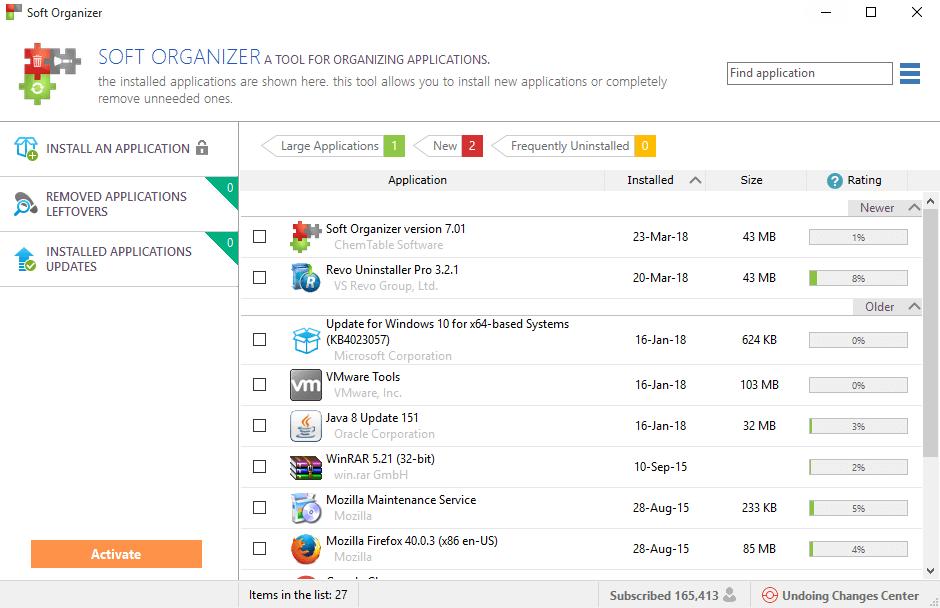Viewport: 940px width, 608px height.
Task: Click the Soft Organizer version 7.01 app icon
Action: click(306, 237)
